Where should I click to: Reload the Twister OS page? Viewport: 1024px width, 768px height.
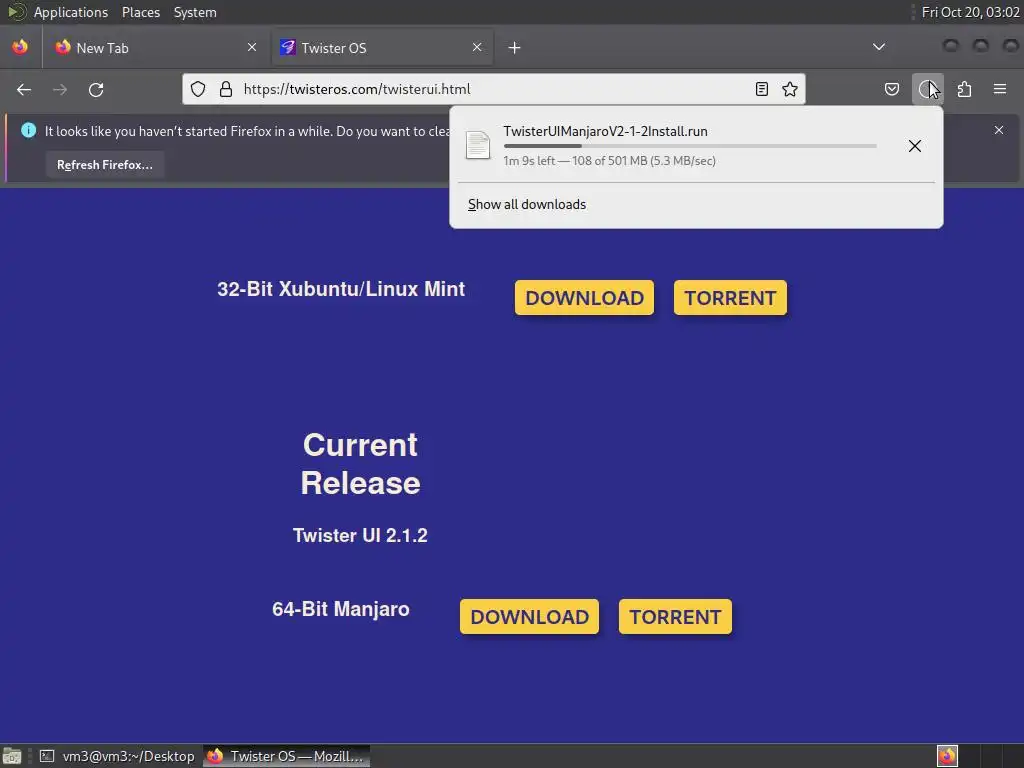pyautogui.click(x=96, y=89)
